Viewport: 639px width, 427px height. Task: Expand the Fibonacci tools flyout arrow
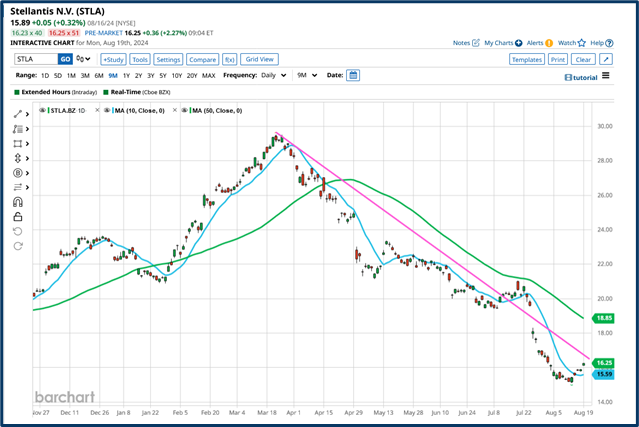pos(27,129)
